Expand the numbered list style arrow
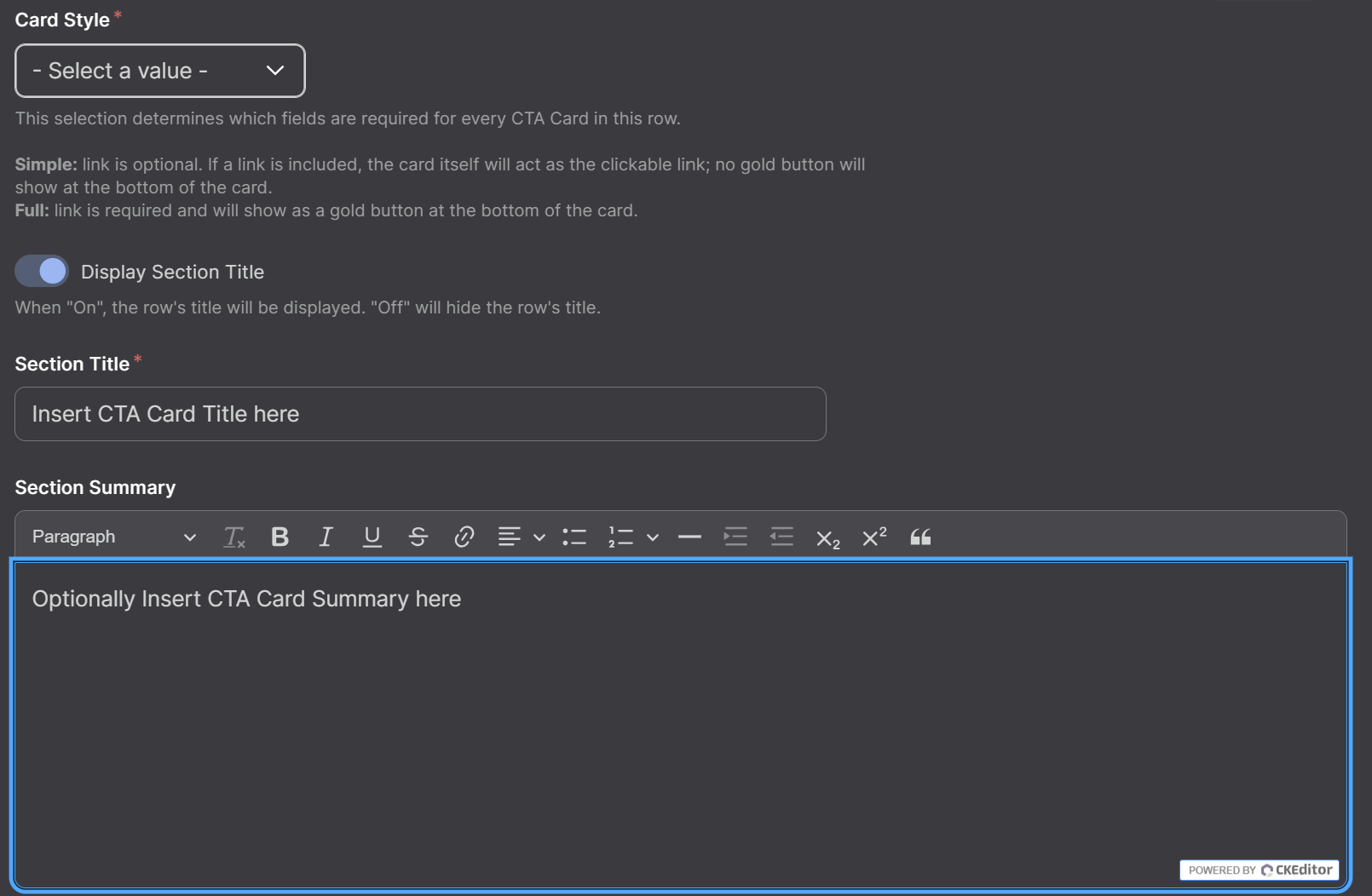Viewport: 1372px width, 896px height. pyautogui.click(x=653, y=537)
